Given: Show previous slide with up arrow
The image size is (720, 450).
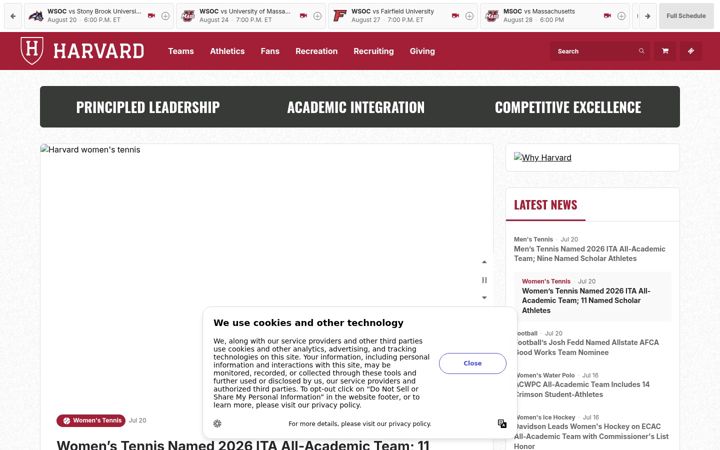Looking at the screenshot, I should click(x=484, y=262).
